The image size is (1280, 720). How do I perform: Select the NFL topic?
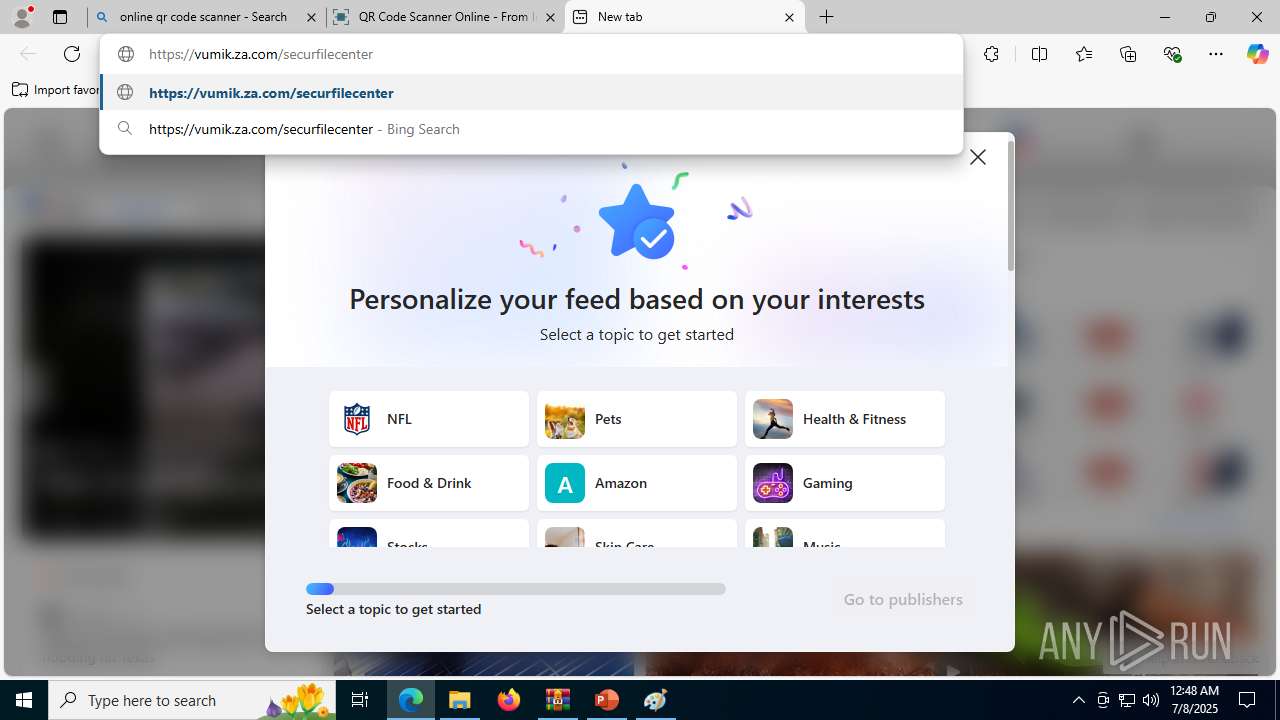(429, 419)
